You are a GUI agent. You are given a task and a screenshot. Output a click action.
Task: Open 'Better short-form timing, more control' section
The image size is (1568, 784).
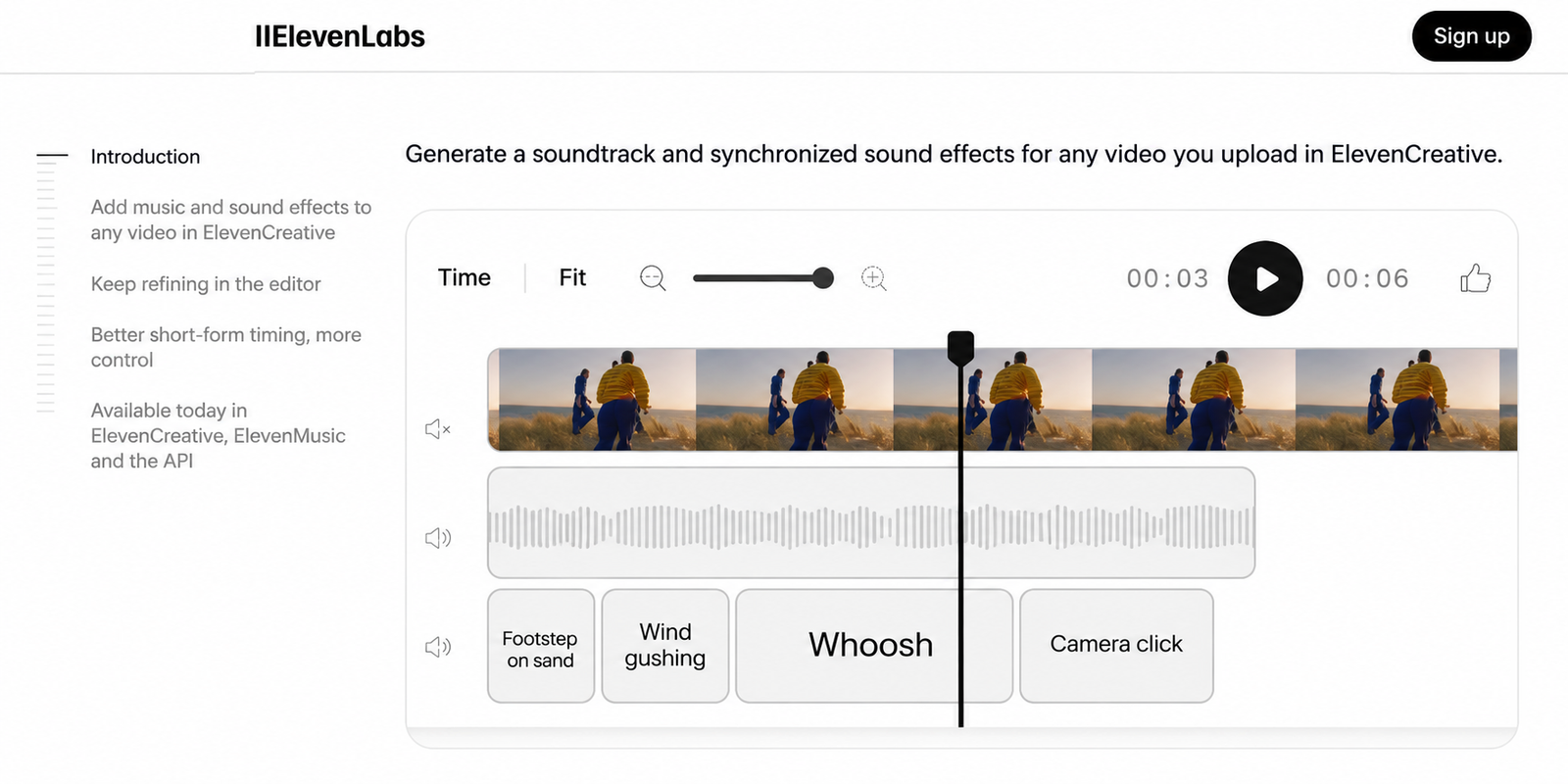pyautogui.click(x=226, y=347)
